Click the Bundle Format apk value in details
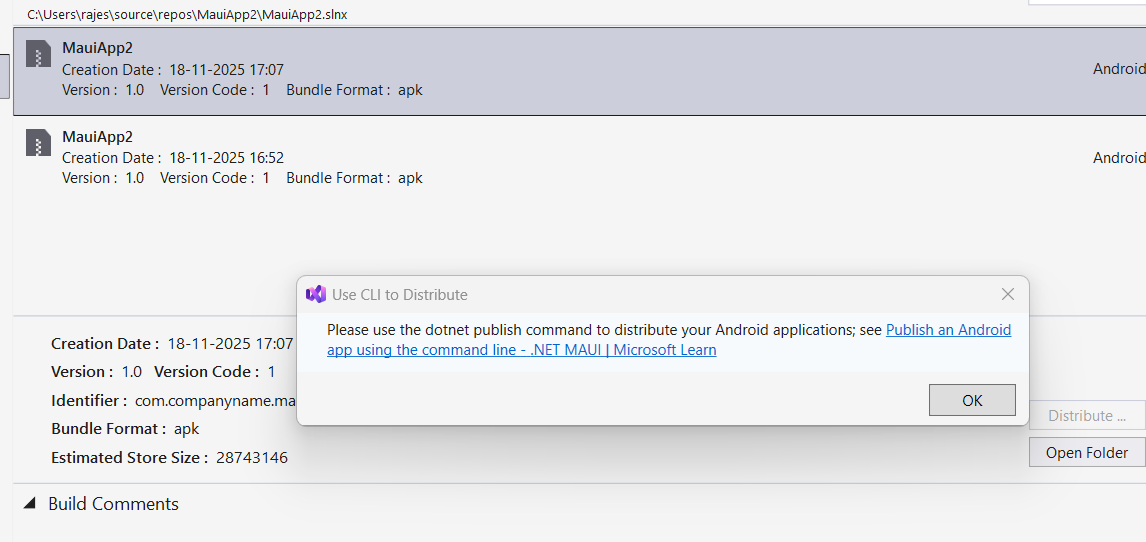Image resolution: width=1146 pixels, height=542 pixels. pos(186,430)
